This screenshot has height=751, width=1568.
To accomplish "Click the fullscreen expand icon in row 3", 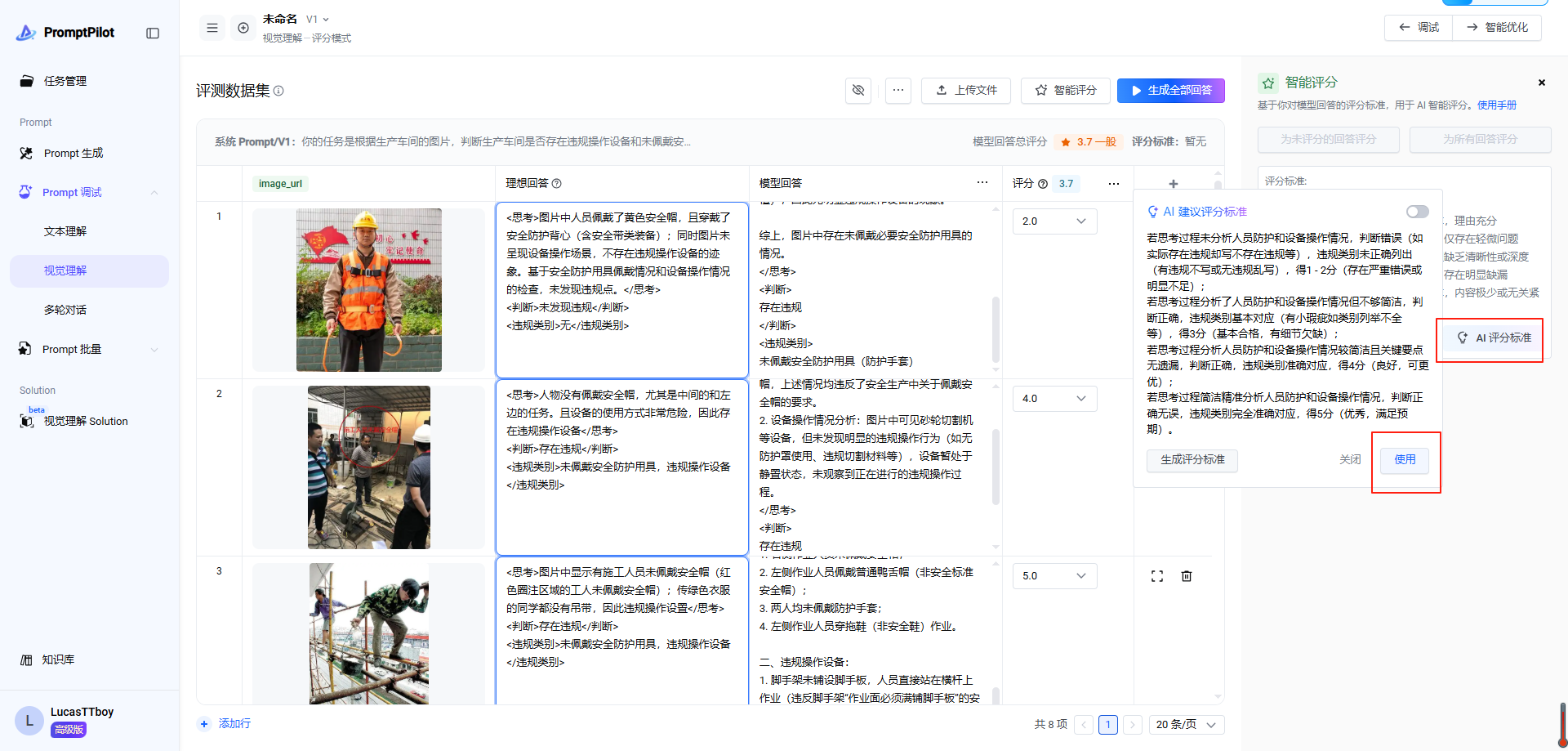I will click(x=1157, y=576).
